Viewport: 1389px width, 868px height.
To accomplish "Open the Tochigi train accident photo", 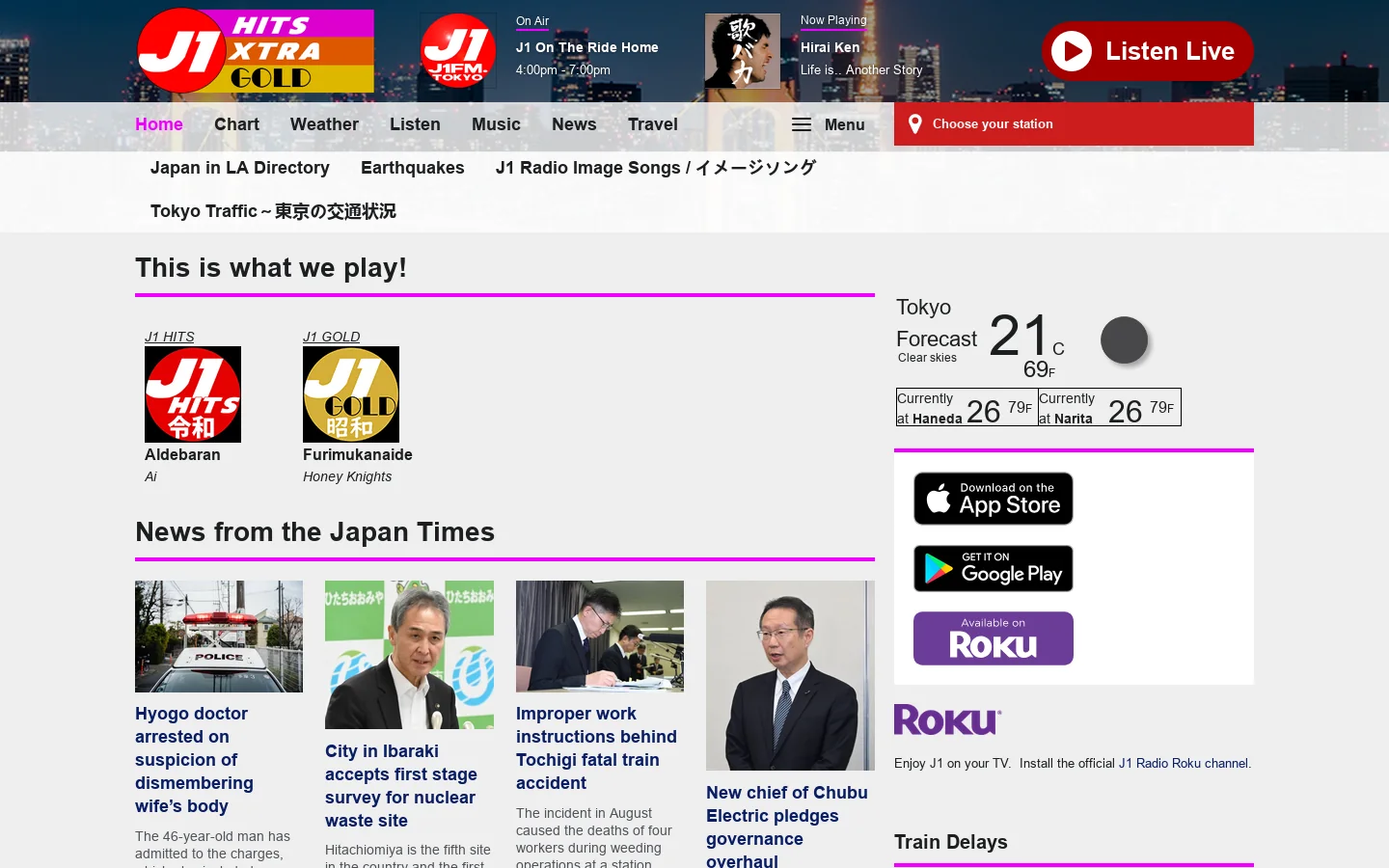I will click(x=600, y=637).
